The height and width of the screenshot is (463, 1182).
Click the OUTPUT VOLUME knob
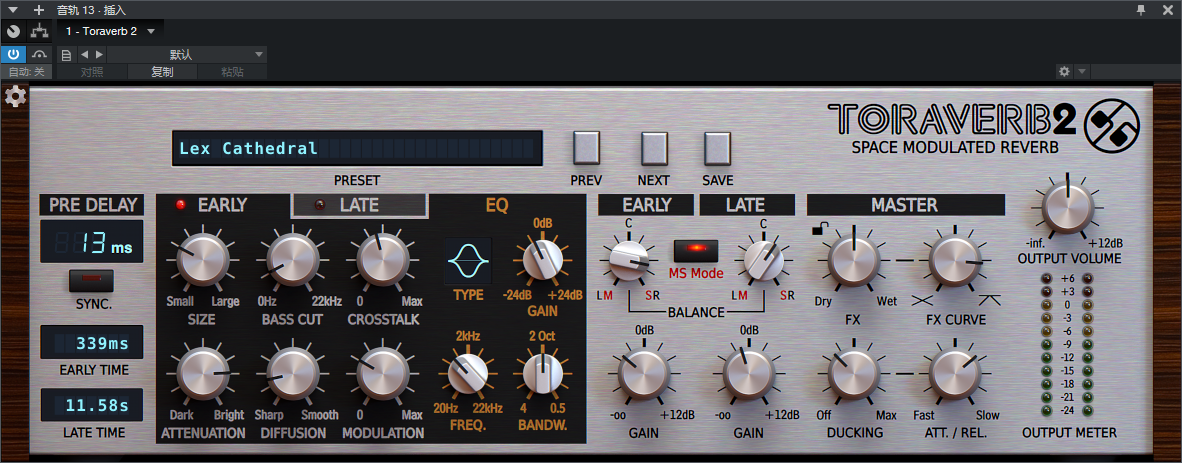1067,208
